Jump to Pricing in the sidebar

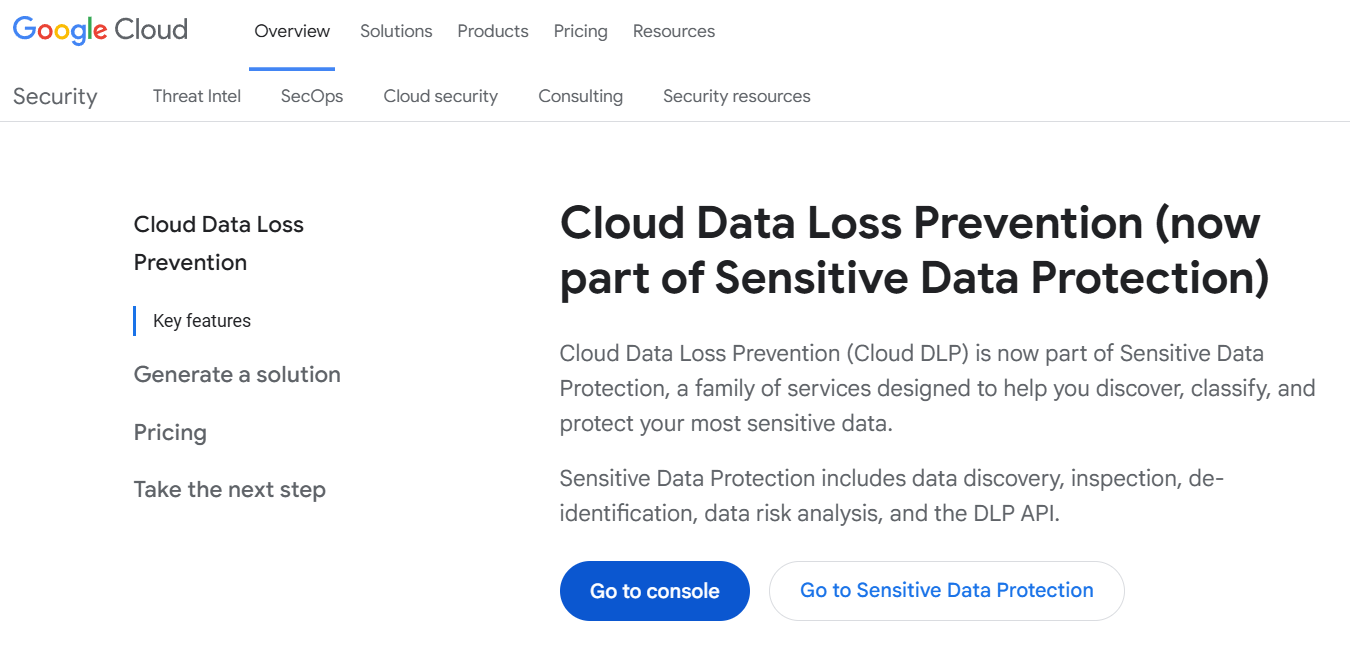pos(170,432)
